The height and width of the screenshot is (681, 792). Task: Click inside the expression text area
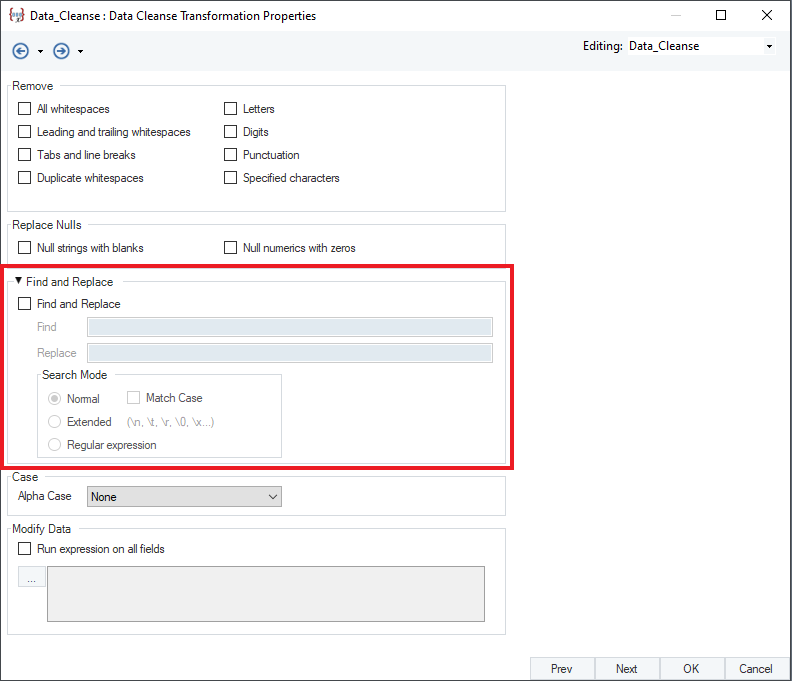pyautogui.click(x=266, y=594)
